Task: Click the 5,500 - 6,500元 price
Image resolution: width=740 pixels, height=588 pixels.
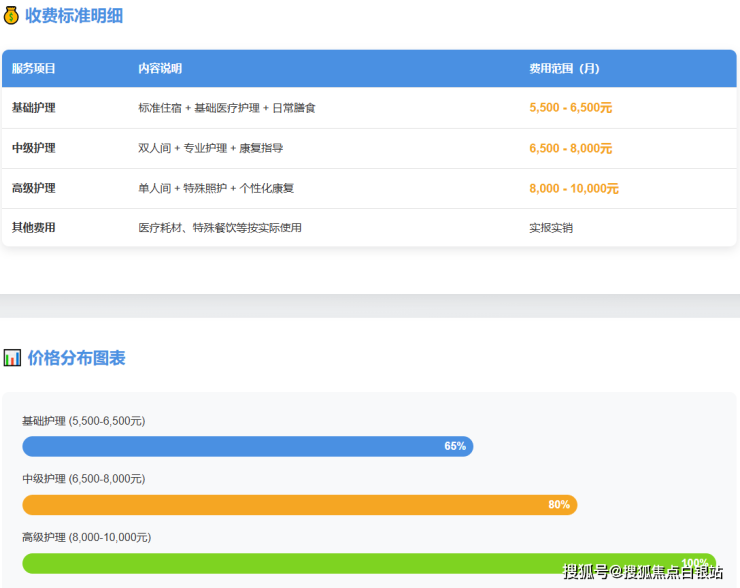Action: point(570,108)
